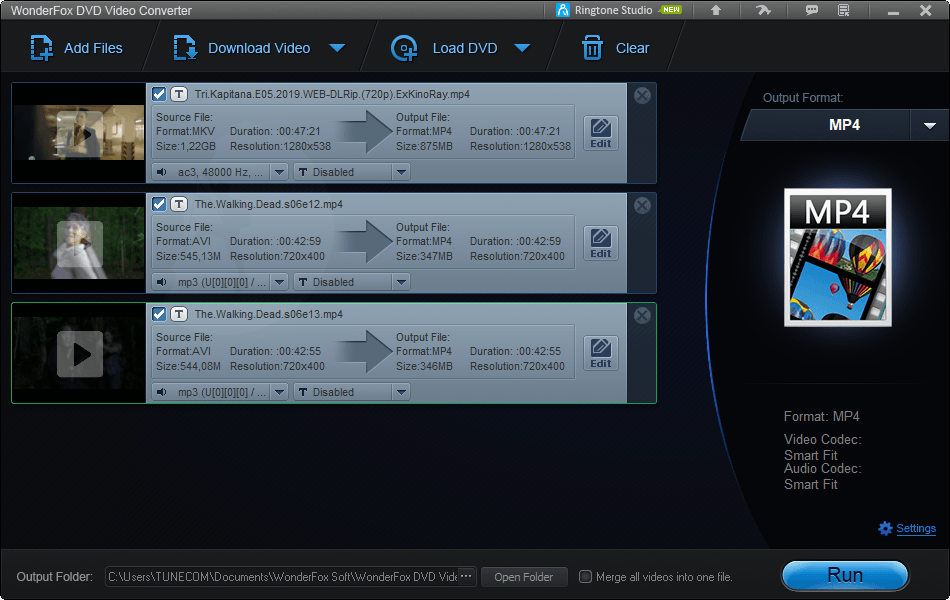Enable Merge all videos into one file
The image size is (950, 600).
pyautogui.click(x=586, y=577)
